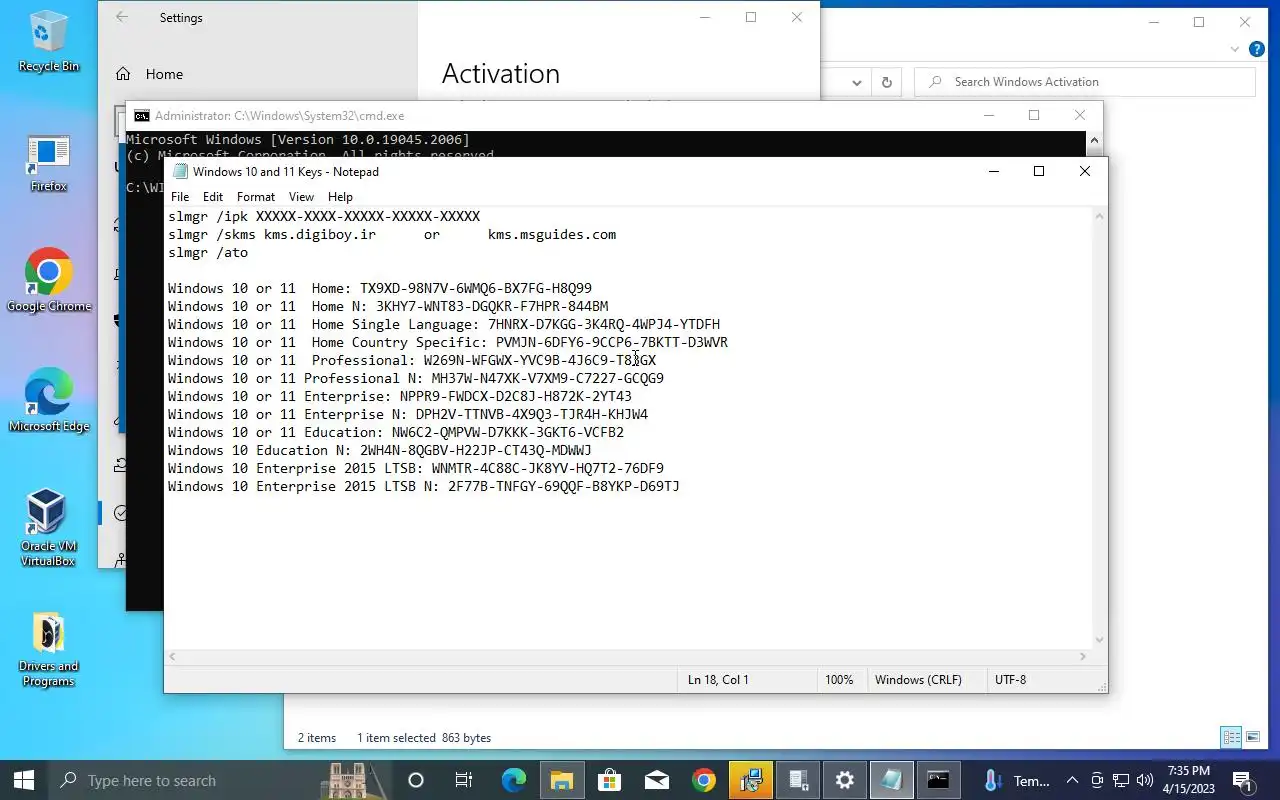Screen dimensions: 1280x800
Task: Click 'slmgr /ipk' line in Notepad
Action: 324,216
